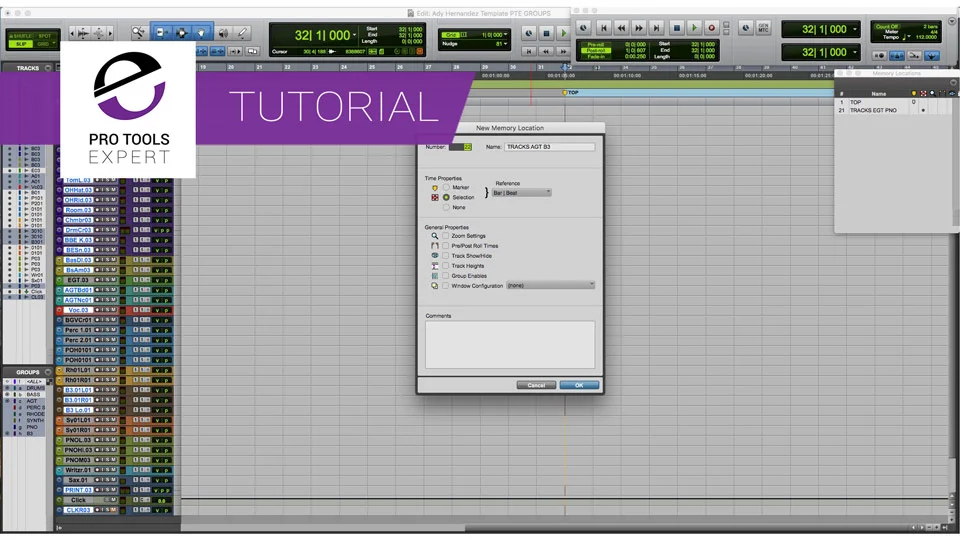Open the Nudge value dropdown

(506, 43)
